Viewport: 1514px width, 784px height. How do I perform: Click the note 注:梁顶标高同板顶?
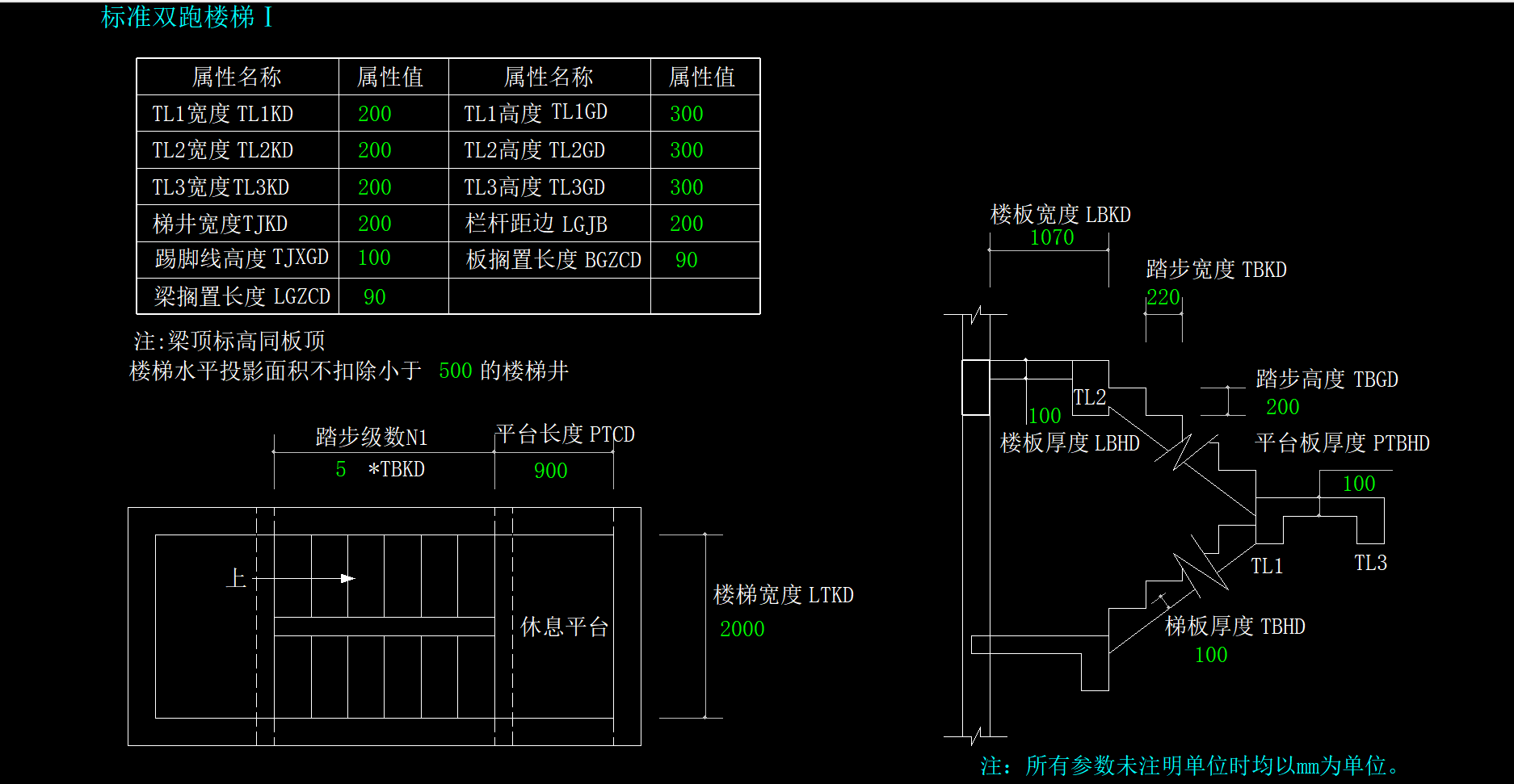(x=229, y=341)
